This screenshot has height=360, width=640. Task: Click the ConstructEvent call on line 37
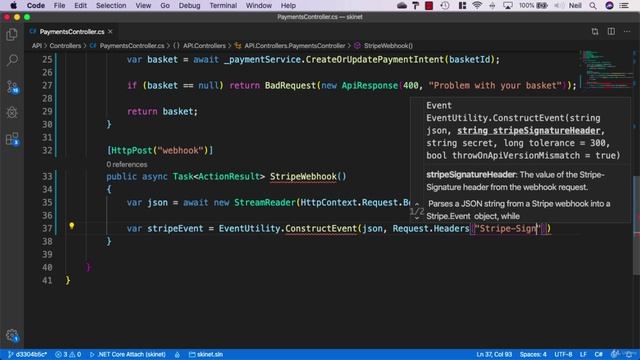[321, 229]
